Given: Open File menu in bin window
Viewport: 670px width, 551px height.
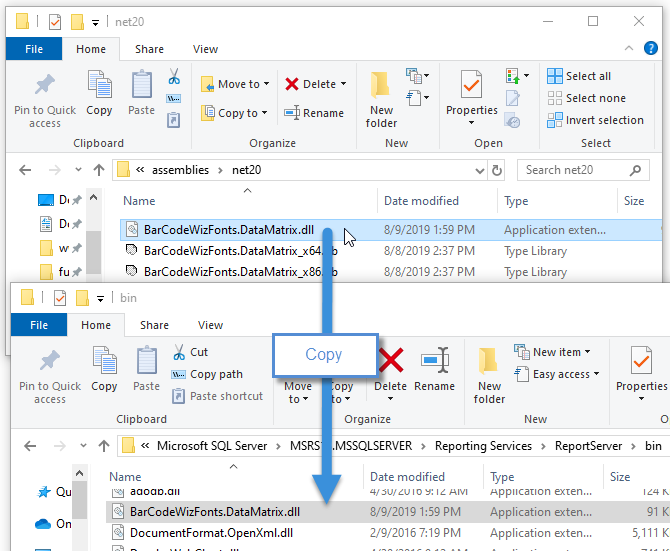Looking at the screenshot, I should coord(39,325).
